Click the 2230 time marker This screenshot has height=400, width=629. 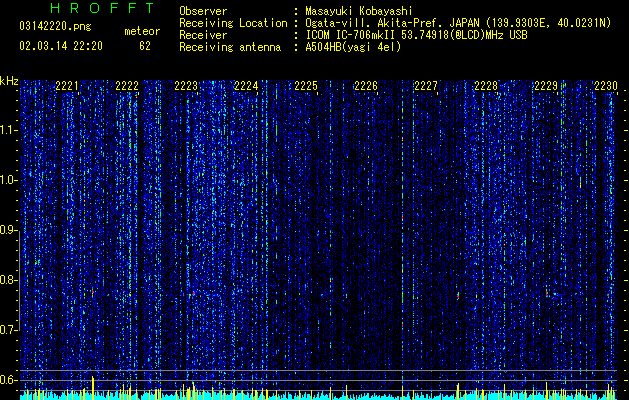click(x=605, y=86)
